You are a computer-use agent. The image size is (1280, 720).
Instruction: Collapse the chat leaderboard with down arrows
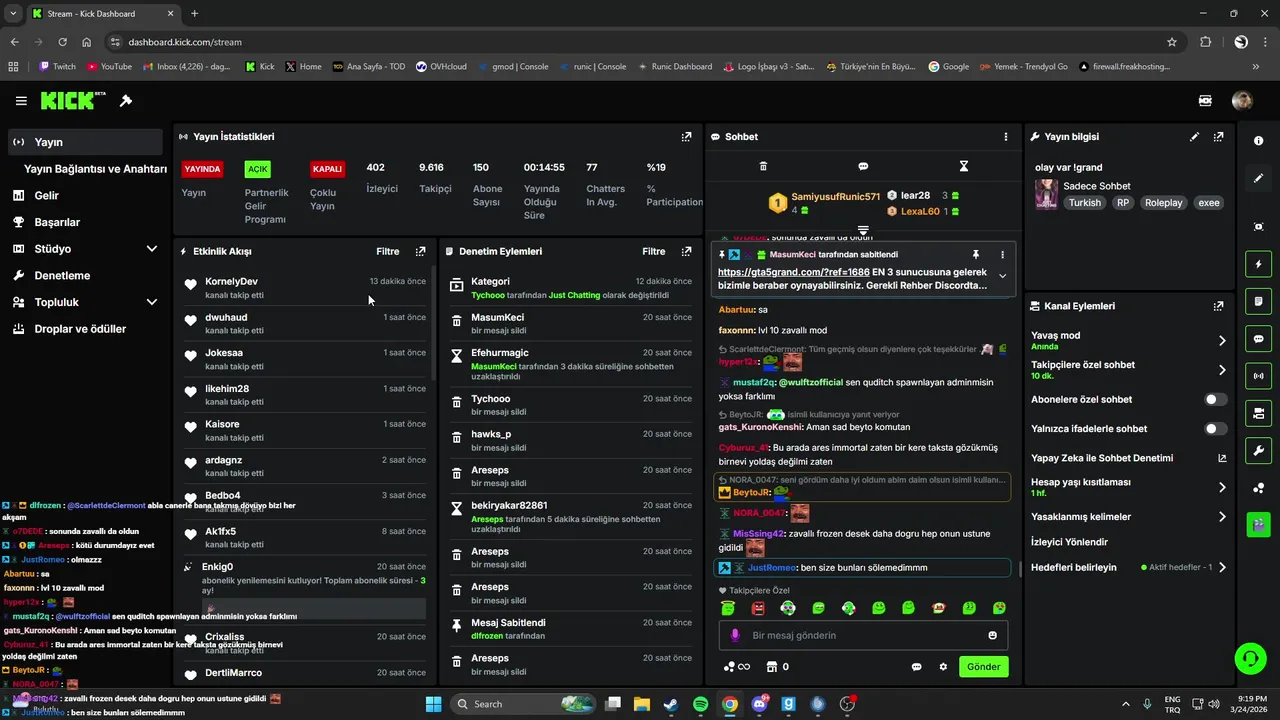(863, 230)
